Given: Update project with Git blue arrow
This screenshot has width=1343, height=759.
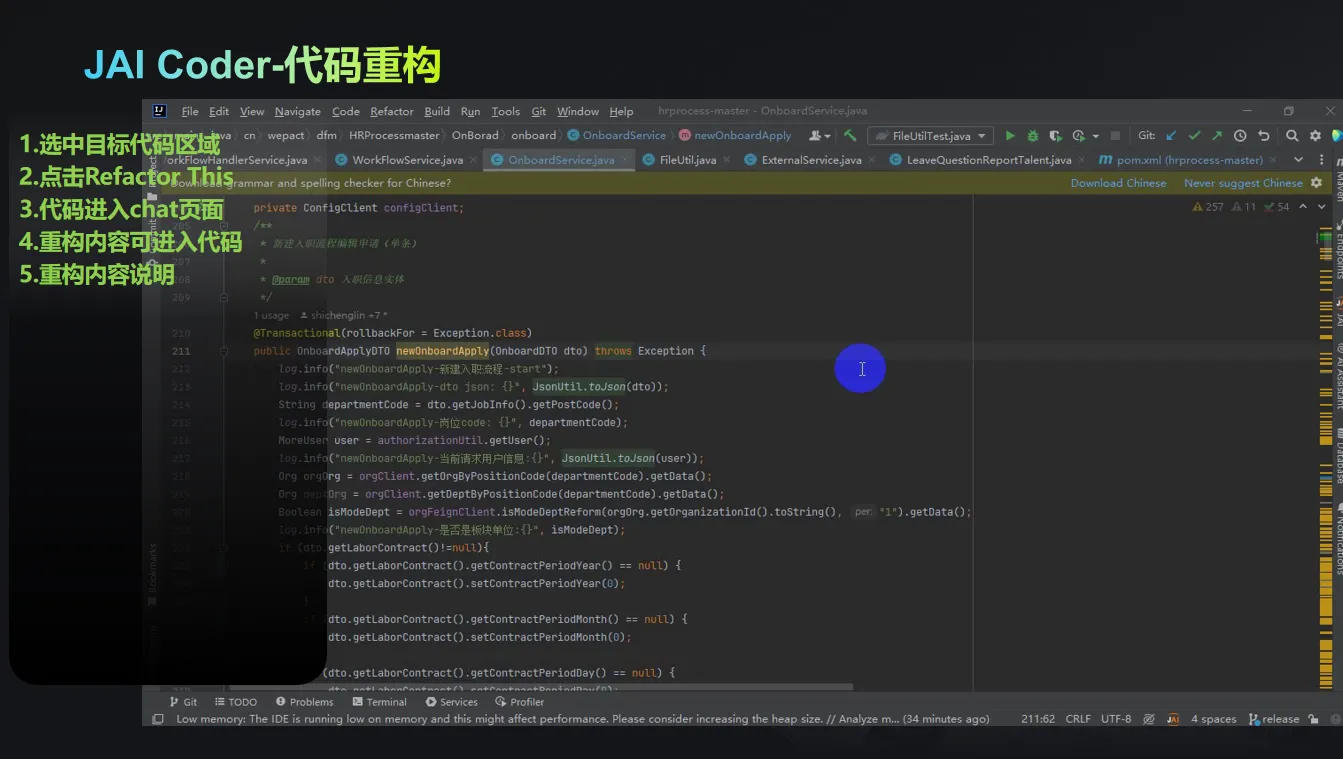Looking at the screenshot, I should coord(1171,135).
